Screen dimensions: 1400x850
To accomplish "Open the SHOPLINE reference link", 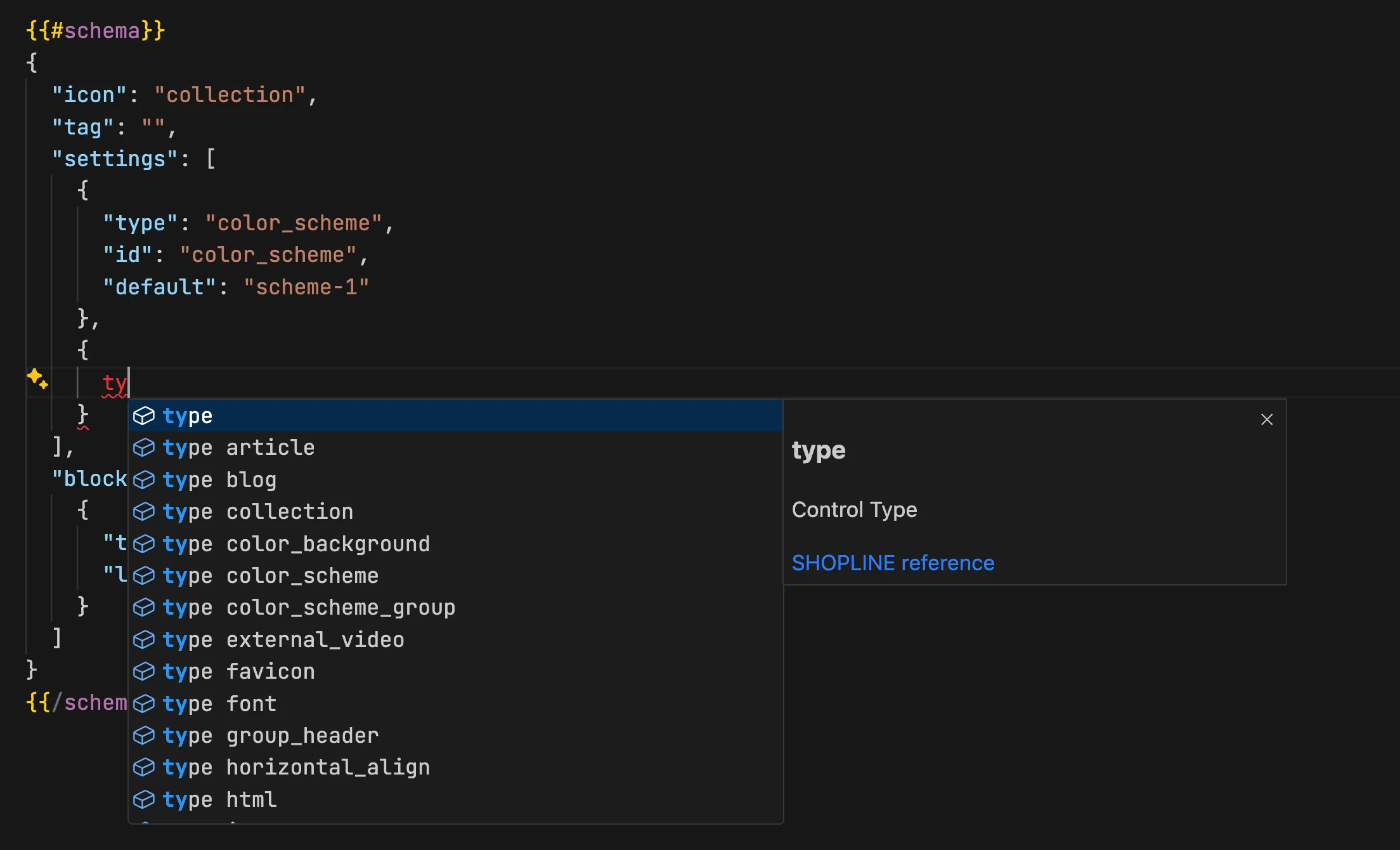I will (893, 563).
